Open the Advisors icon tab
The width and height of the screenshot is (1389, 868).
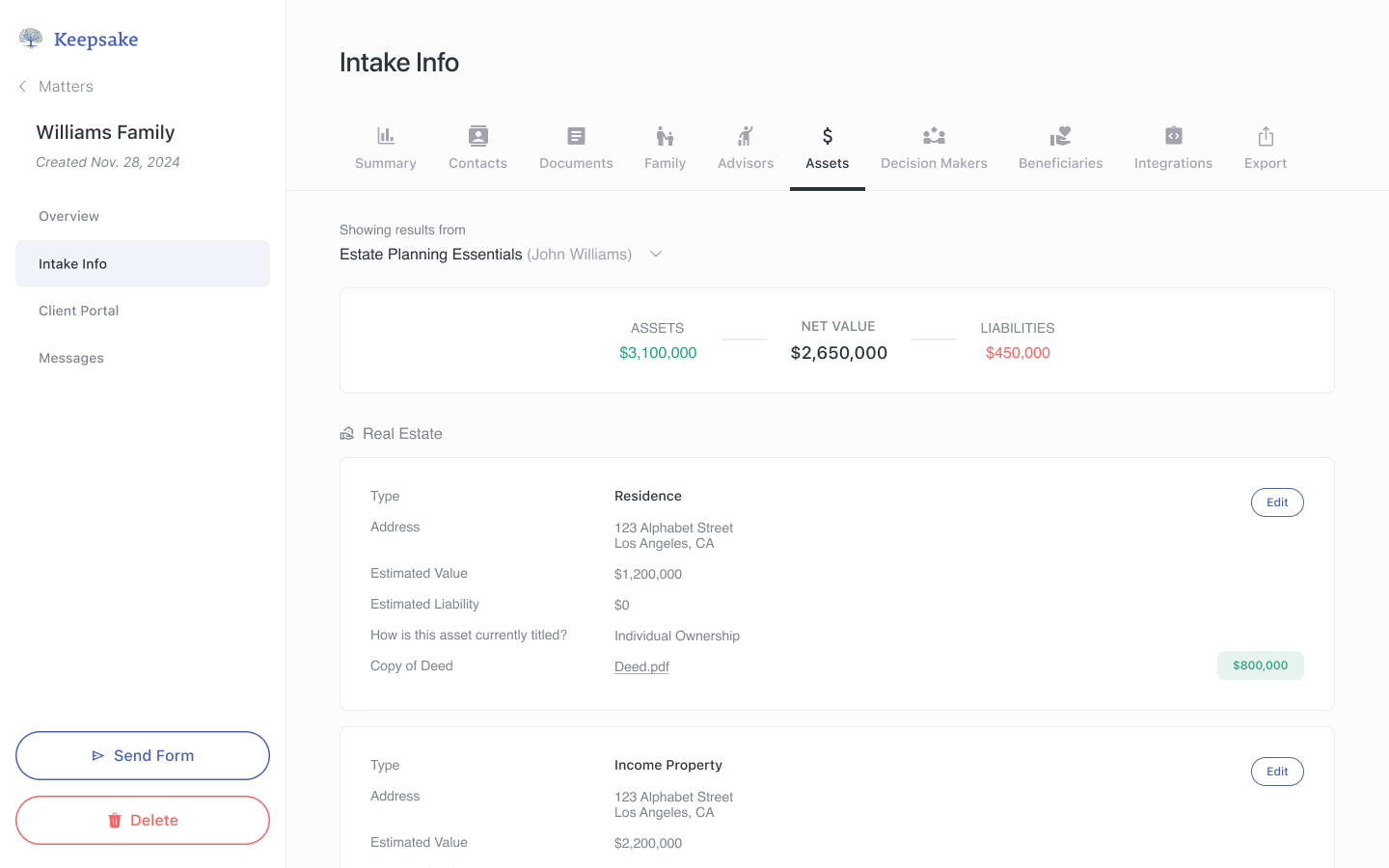click(746, 136)
